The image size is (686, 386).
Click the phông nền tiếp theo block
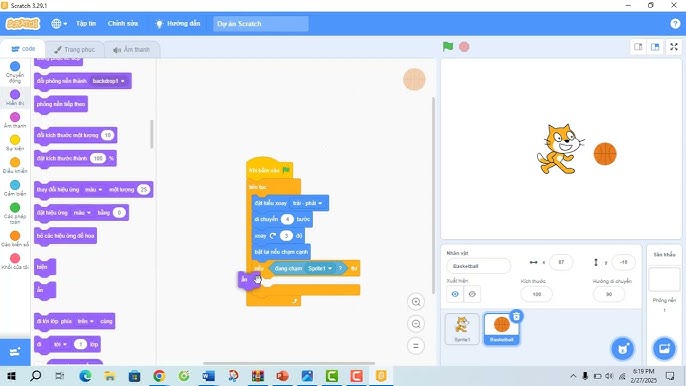point(61,104)
